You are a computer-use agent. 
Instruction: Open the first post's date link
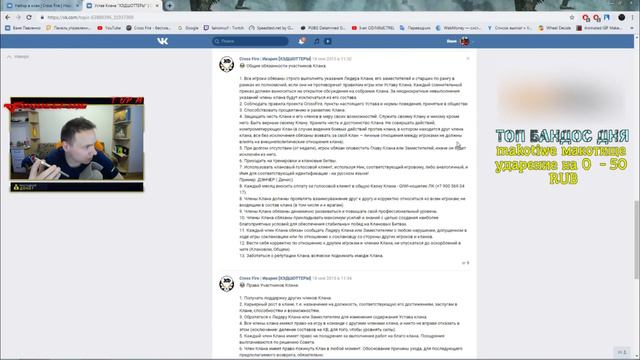click(x=331, y=59)
